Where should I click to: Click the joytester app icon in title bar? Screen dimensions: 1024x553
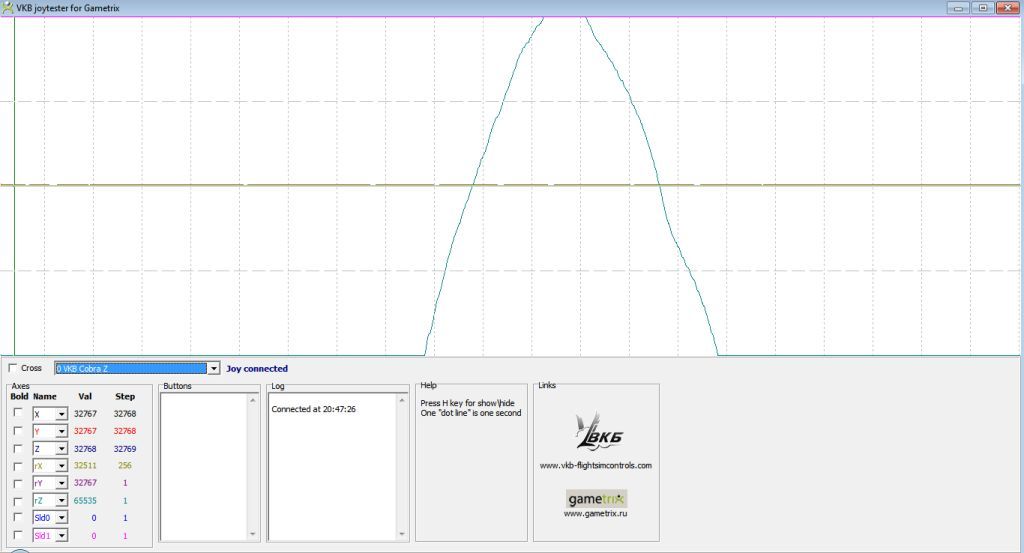[x=8, y=7]
